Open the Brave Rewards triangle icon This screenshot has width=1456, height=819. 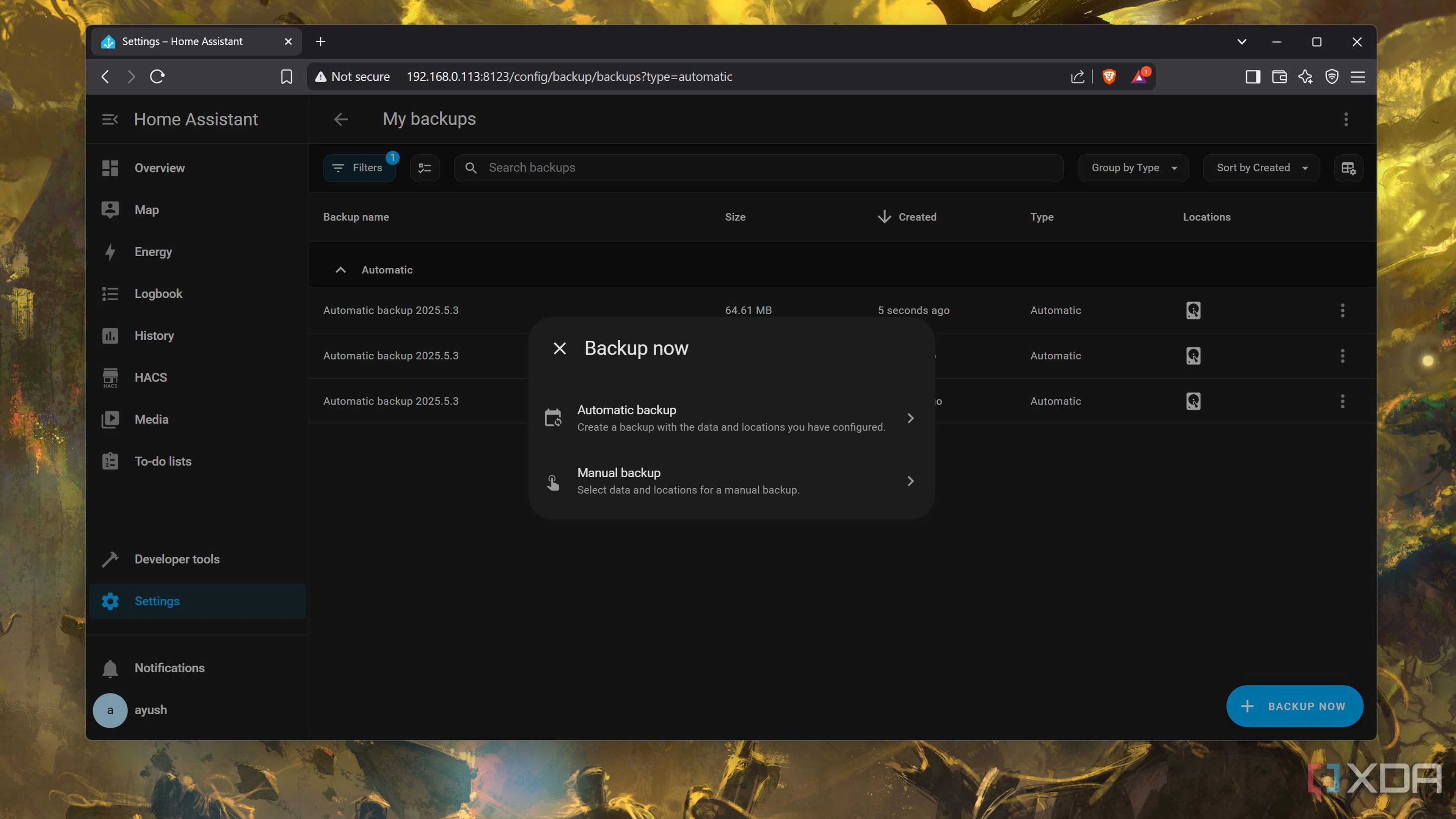pyautogui.click(x=1139, y=76)
